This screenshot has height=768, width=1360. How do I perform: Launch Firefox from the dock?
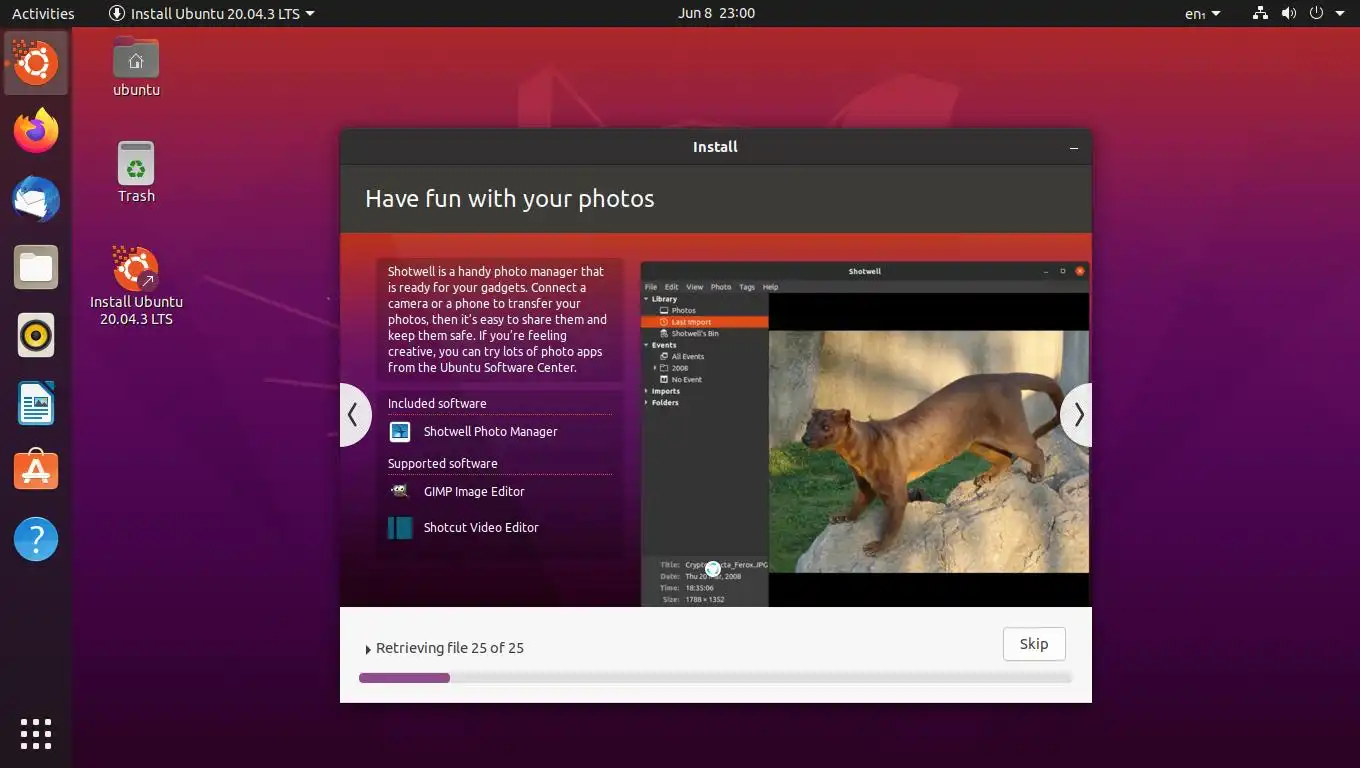(36, 131)
